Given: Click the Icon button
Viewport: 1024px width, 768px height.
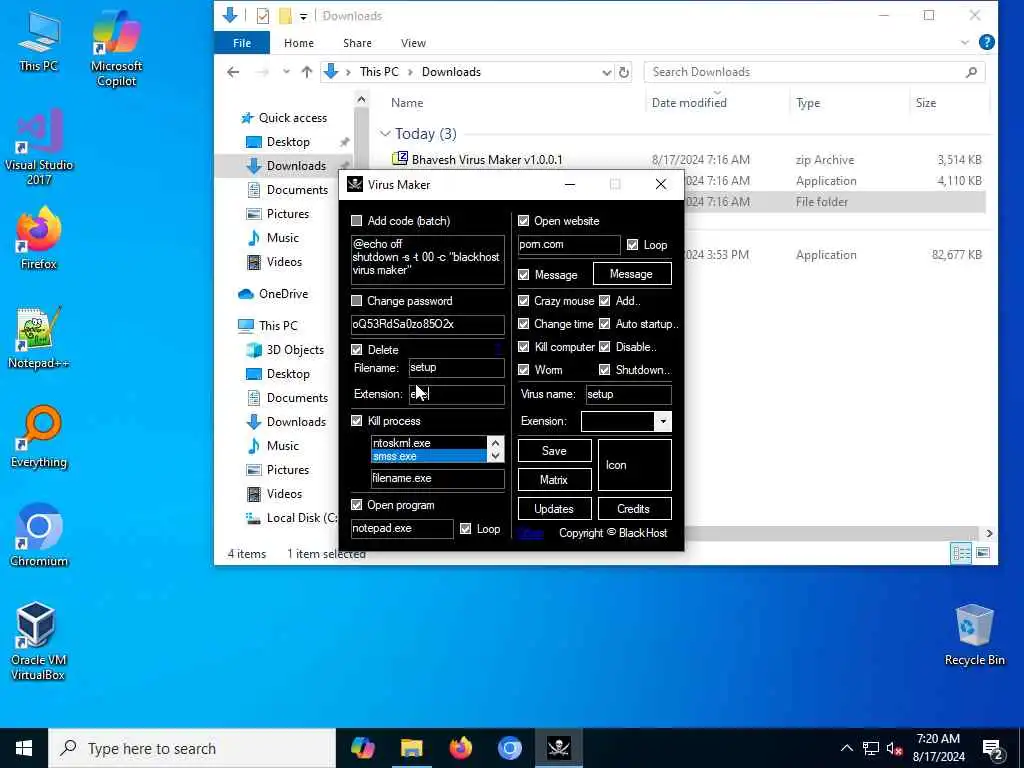Looking at the screenshot, I should 634,465.
